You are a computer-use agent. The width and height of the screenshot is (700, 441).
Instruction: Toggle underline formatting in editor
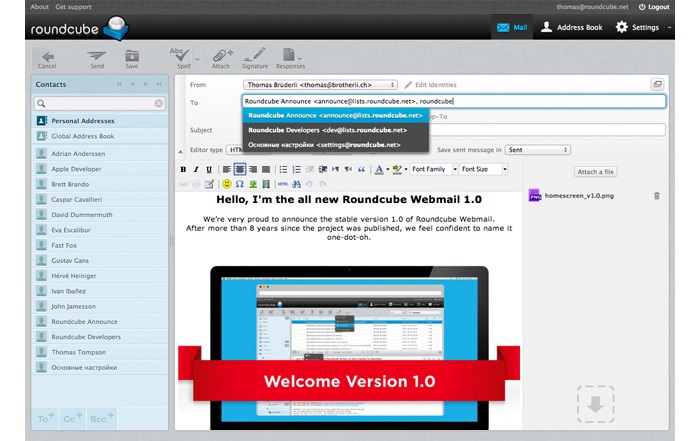209,169
